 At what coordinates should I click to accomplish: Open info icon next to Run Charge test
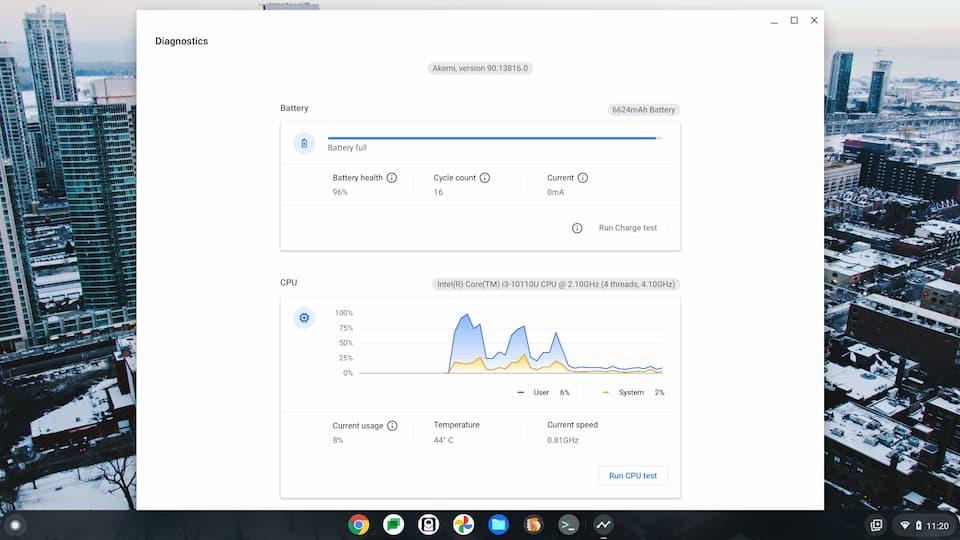[577, 228]
